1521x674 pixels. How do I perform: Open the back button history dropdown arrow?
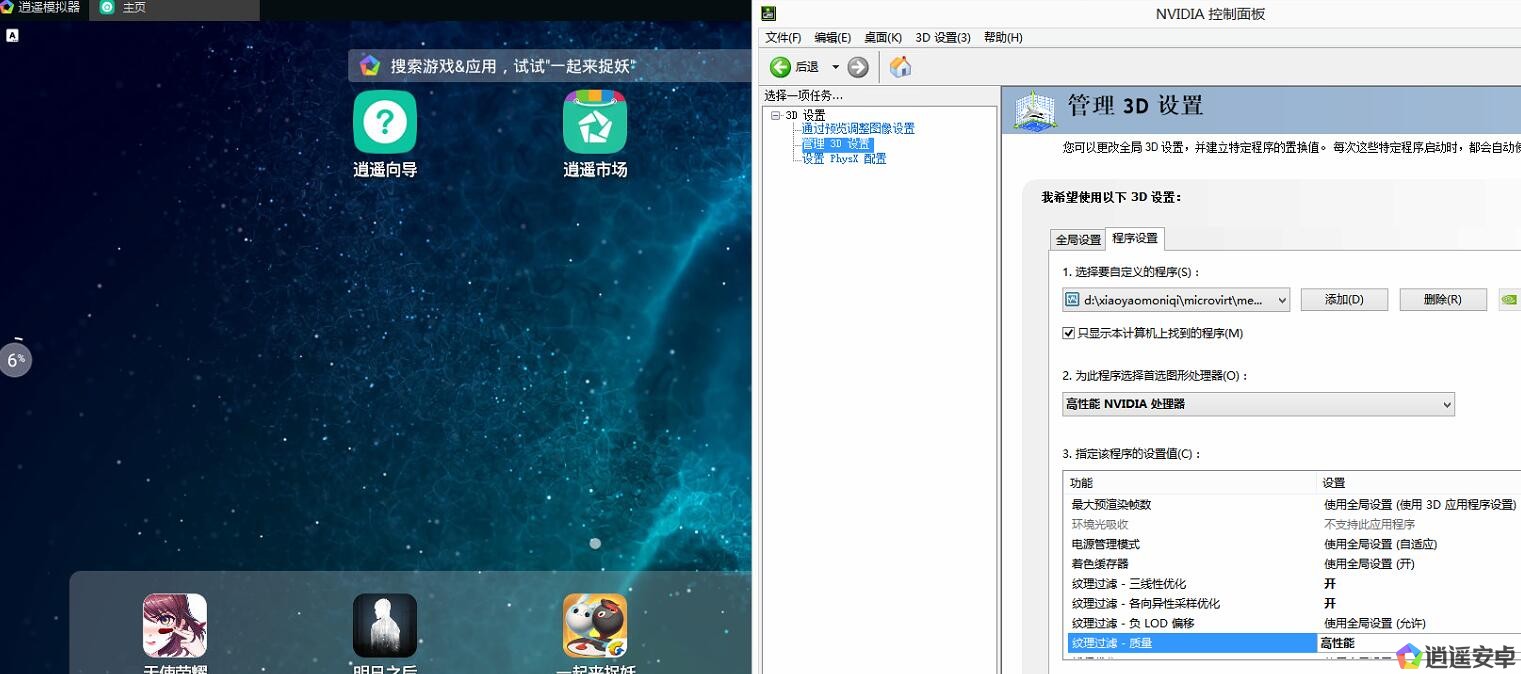(x=835, y=67)
